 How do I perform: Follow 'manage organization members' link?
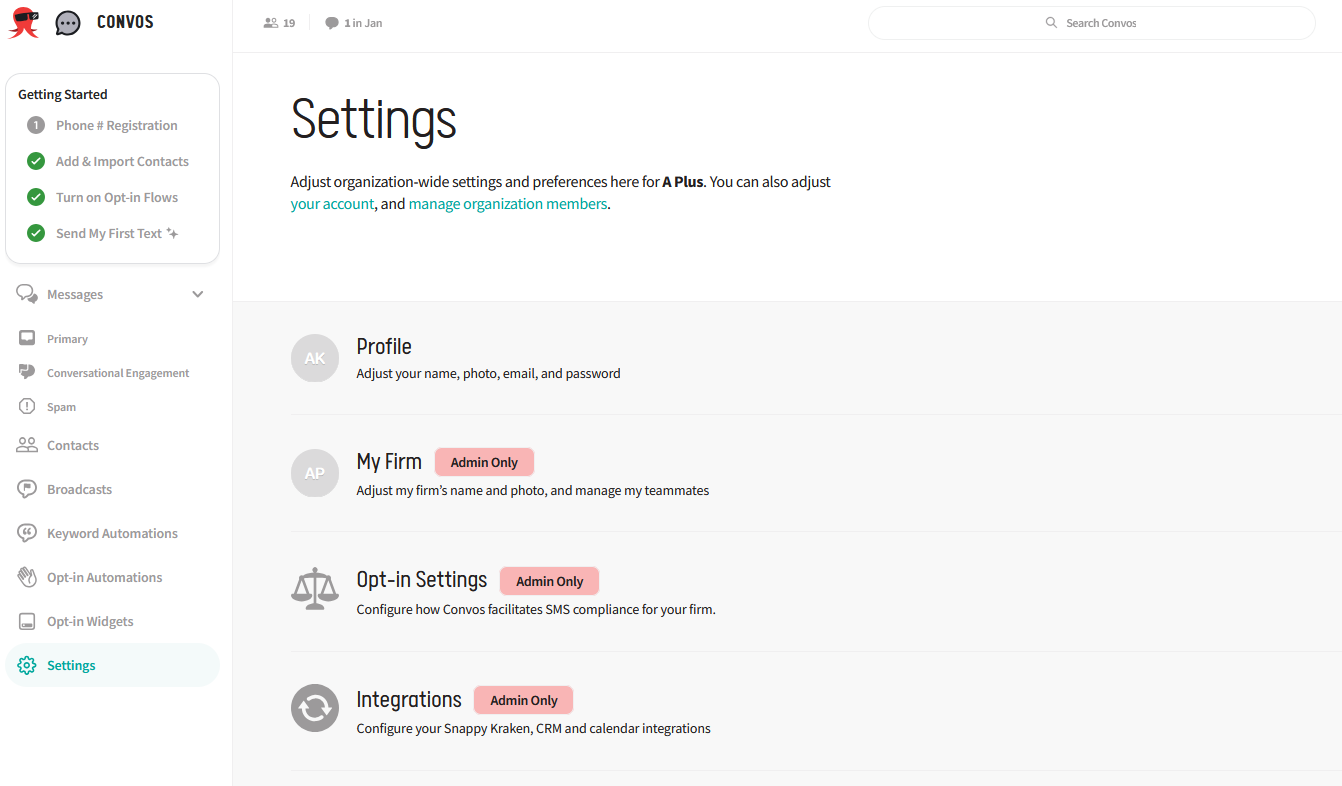[x=507, y=204]
